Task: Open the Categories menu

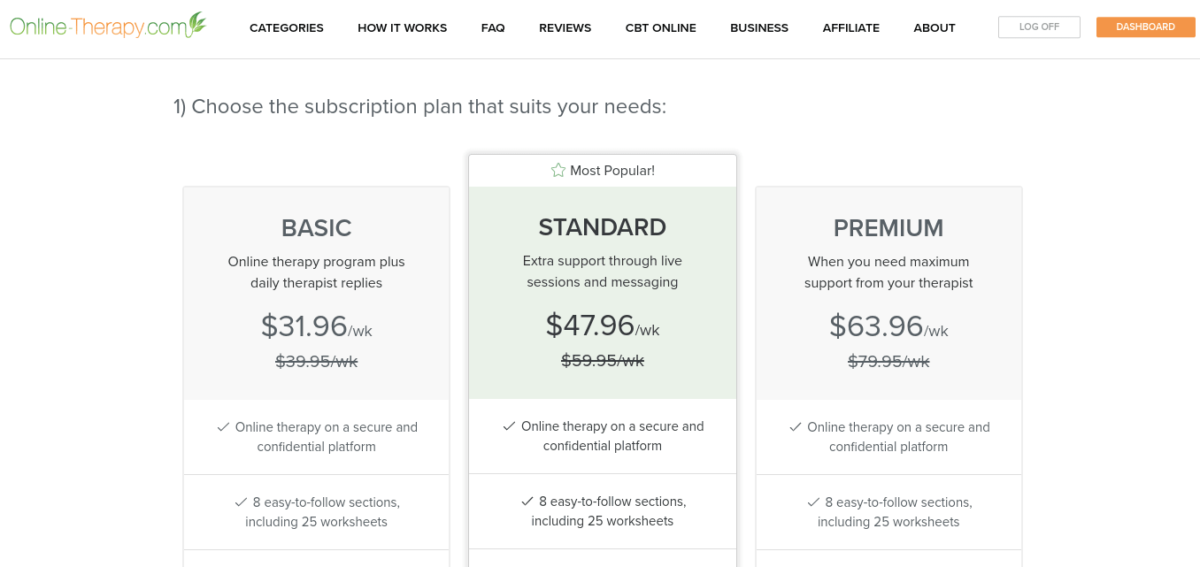Action: coord(286,28)
